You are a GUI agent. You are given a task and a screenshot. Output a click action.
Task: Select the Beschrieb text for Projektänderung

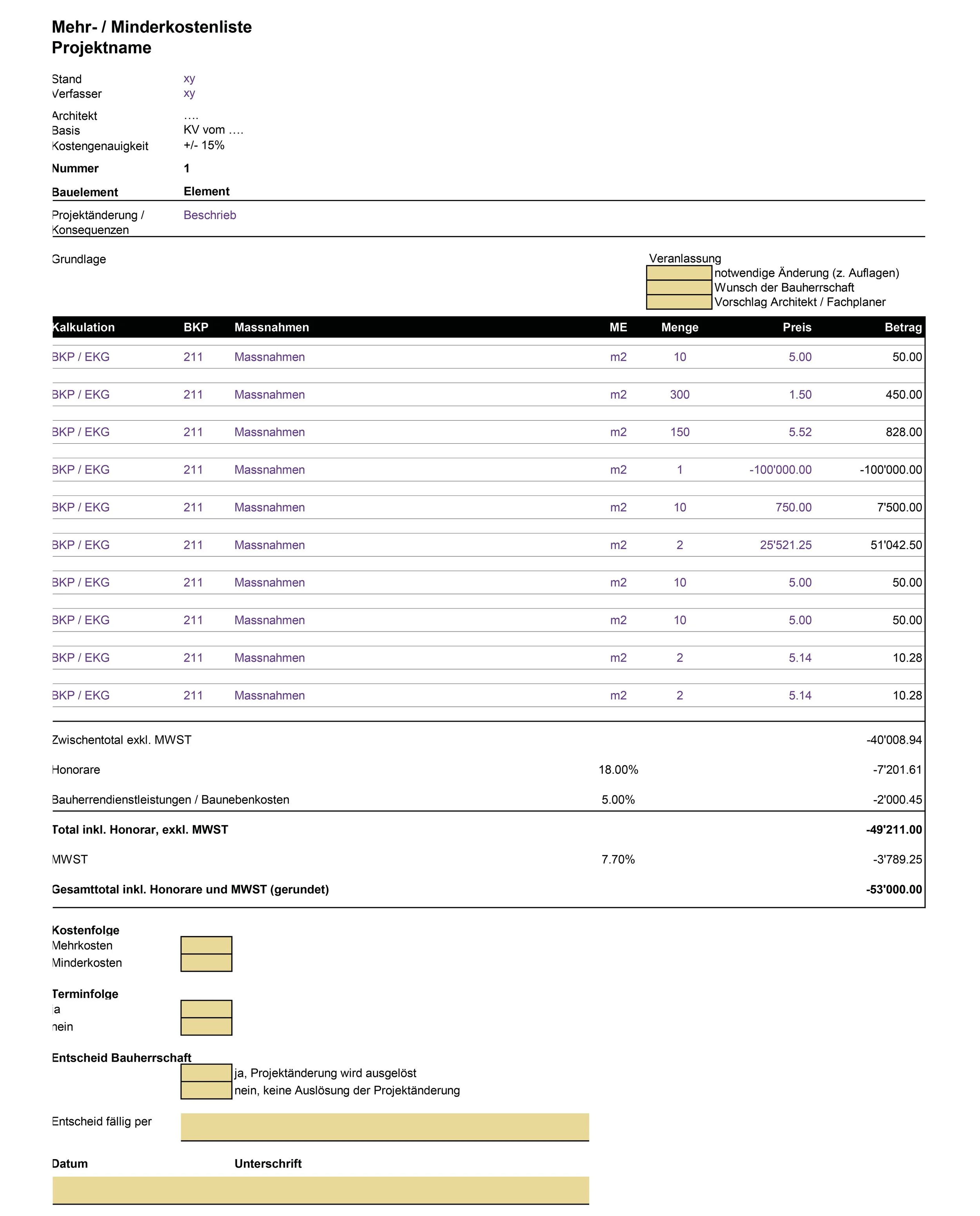pyautogui.click(x=209, y=215)
